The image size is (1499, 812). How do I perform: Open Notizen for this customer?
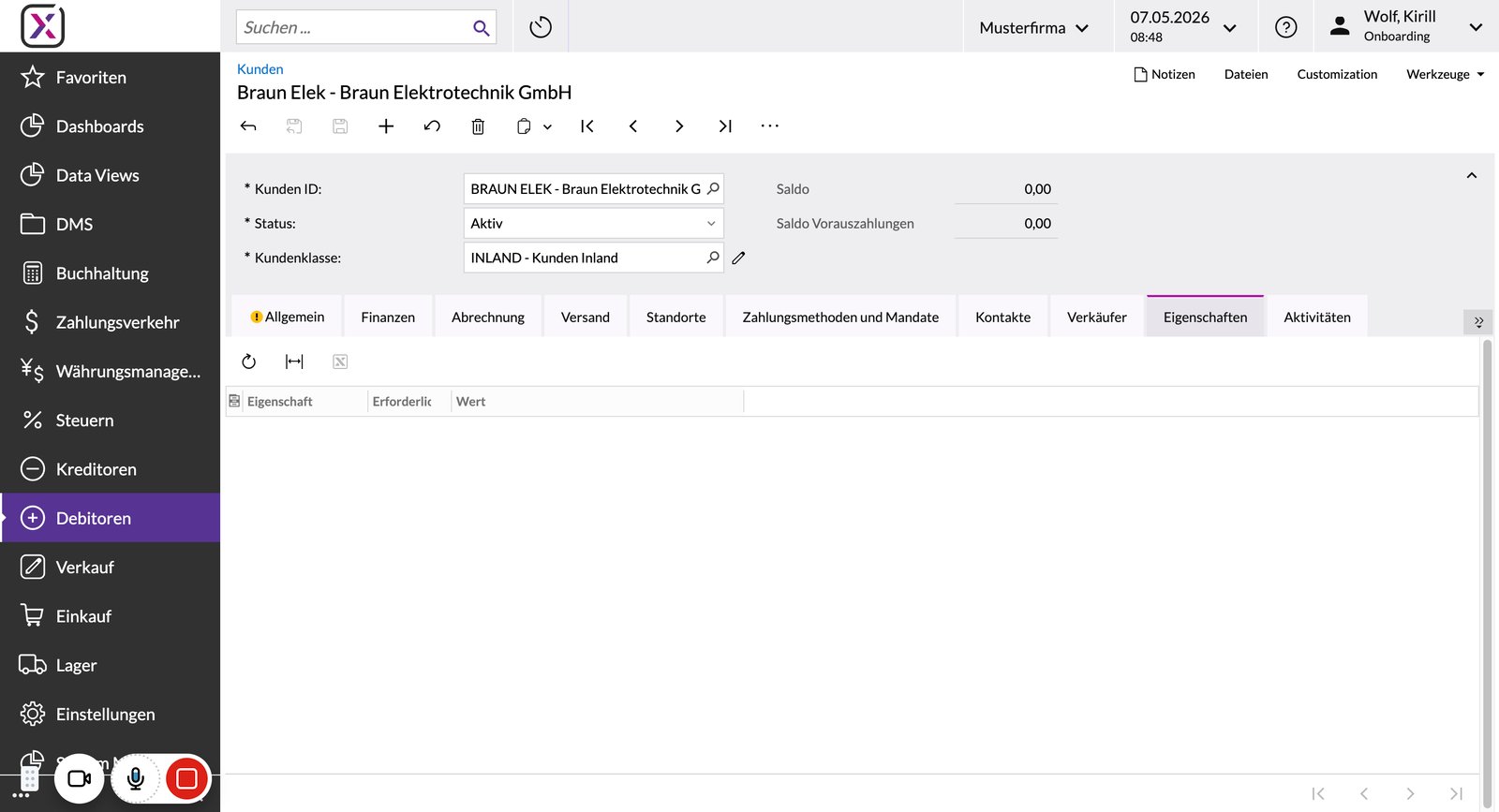tap(1165, 74)
